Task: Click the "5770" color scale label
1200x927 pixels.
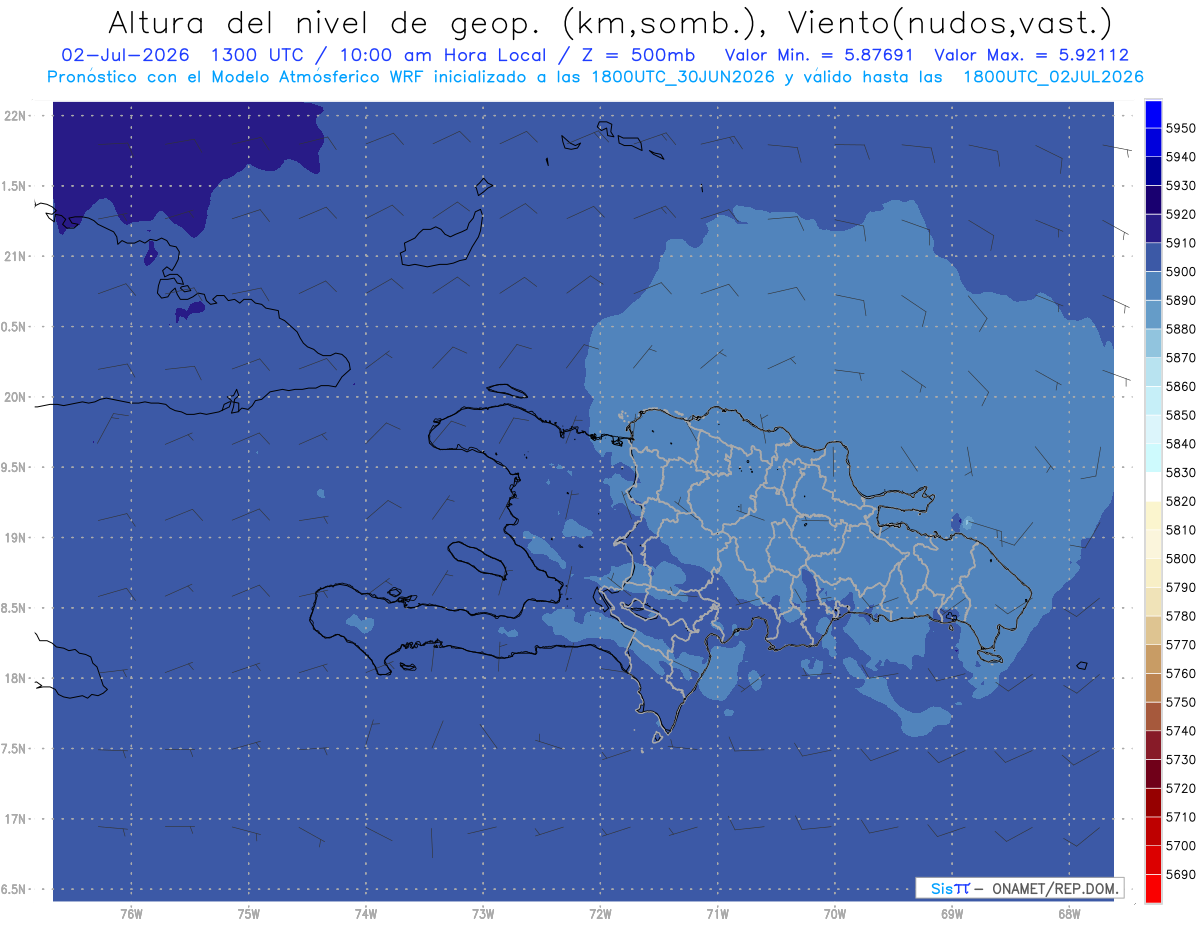Action: tap(1180, 645)
